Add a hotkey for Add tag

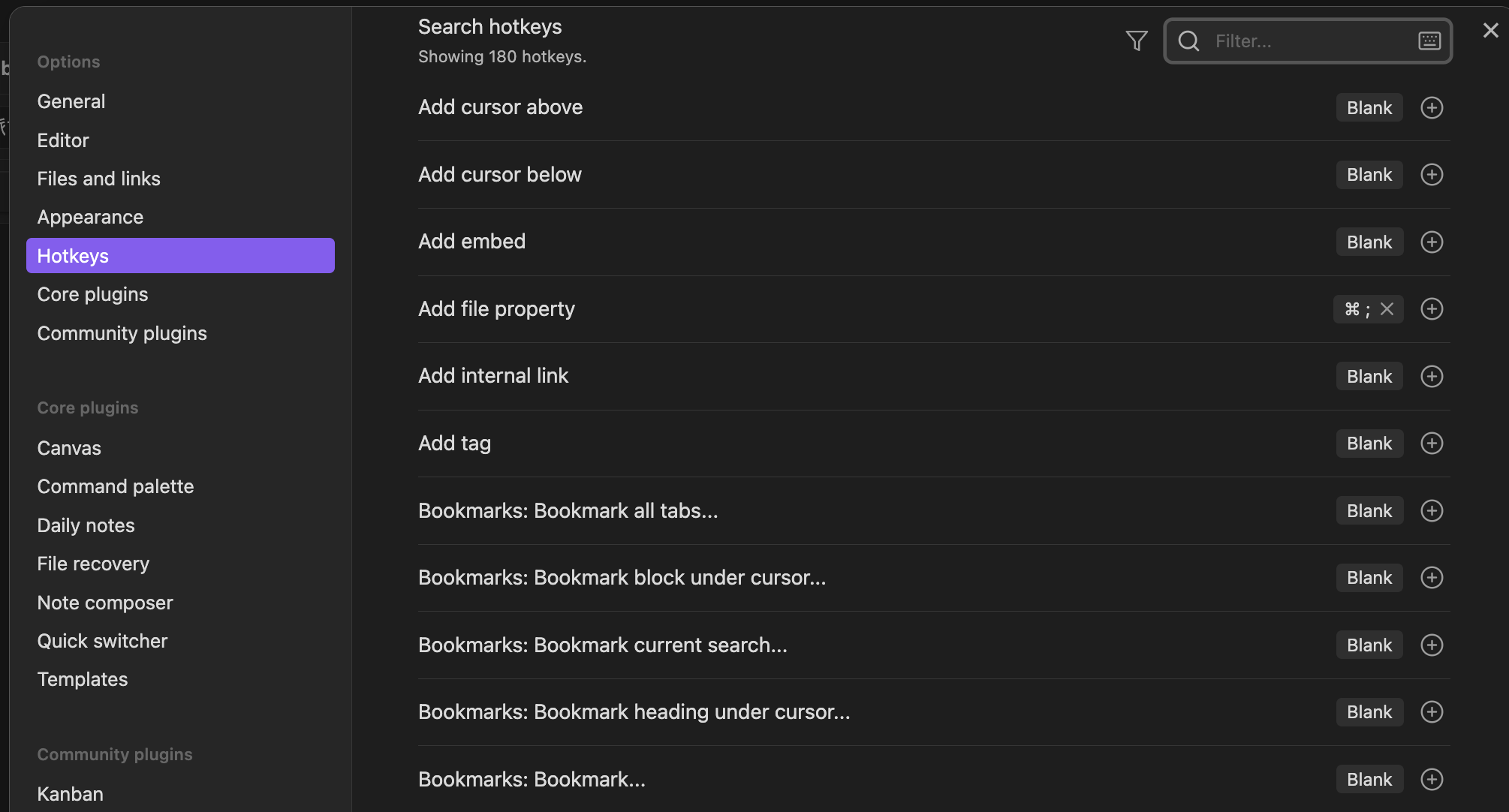(x=1432, y=444)
